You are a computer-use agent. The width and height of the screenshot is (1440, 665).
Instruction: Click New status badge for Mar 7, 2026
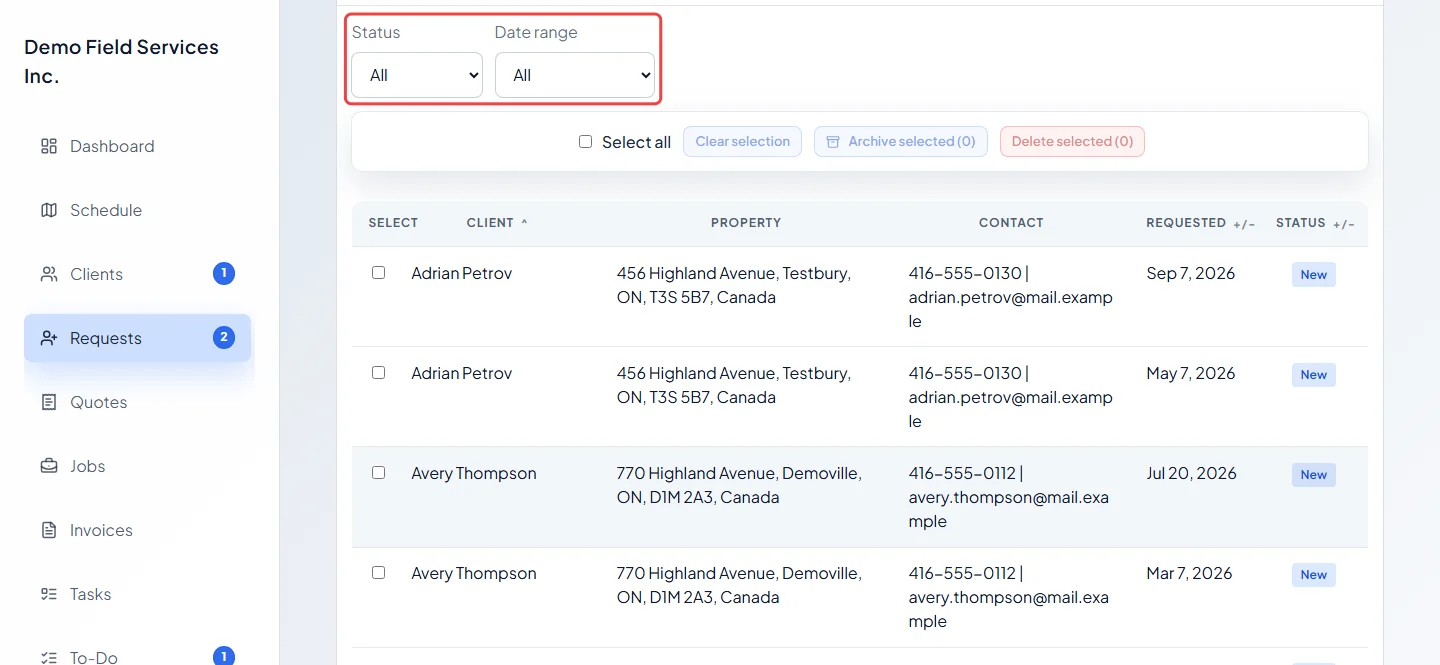[1314, 575]
